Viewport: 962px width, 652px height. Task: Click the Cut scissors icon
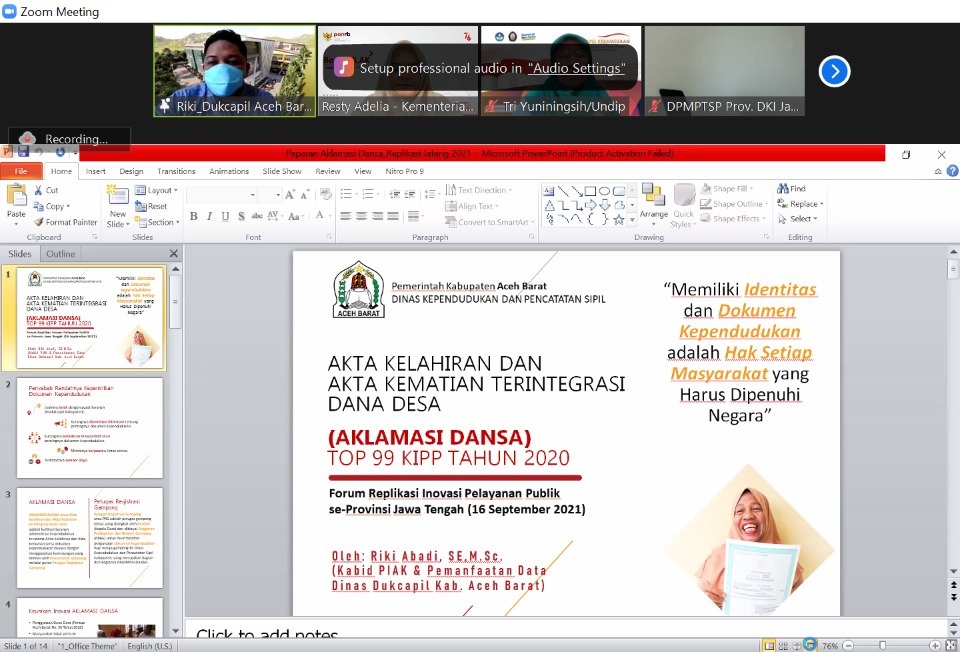[x=38, y=190]
